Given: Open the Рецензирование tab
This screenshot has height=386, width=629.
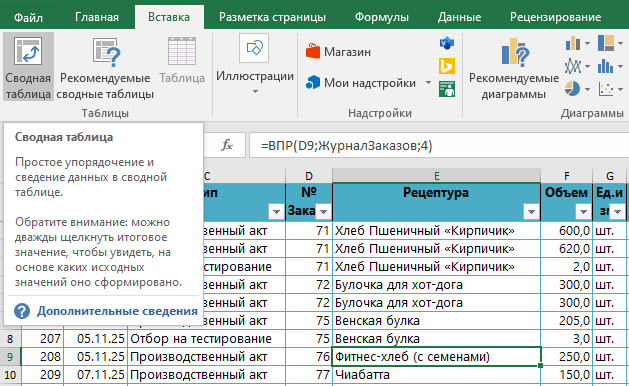Looking at the screenshot, I should [x=556, y=17].
